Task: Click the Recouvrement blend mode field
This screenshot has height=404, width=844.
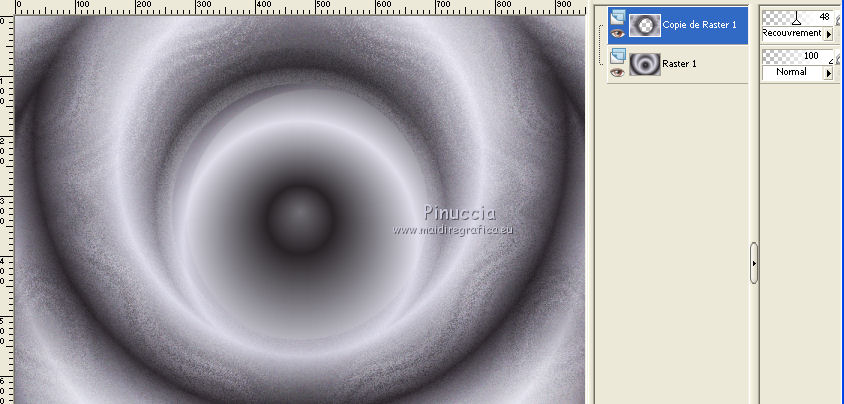Action: [x=793, y=33]
